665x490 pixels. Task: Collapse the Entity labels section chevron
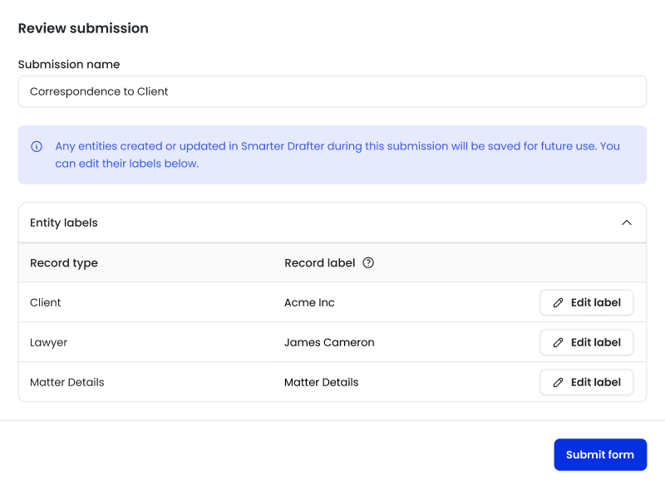tap(626, 223)
